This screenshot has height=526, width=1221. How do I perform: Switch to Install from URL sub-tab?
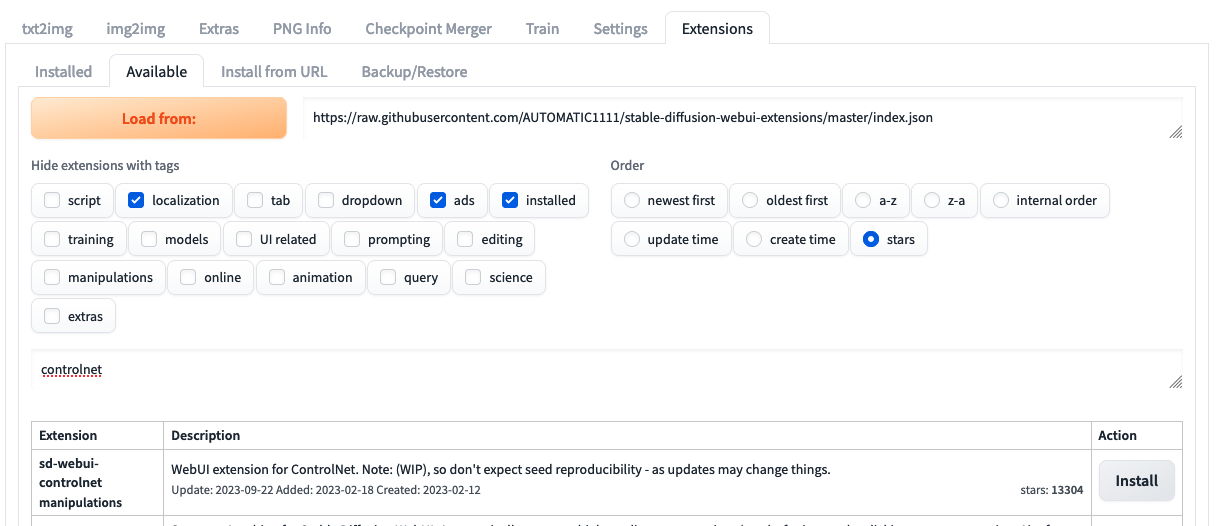[x=273, y=71]
